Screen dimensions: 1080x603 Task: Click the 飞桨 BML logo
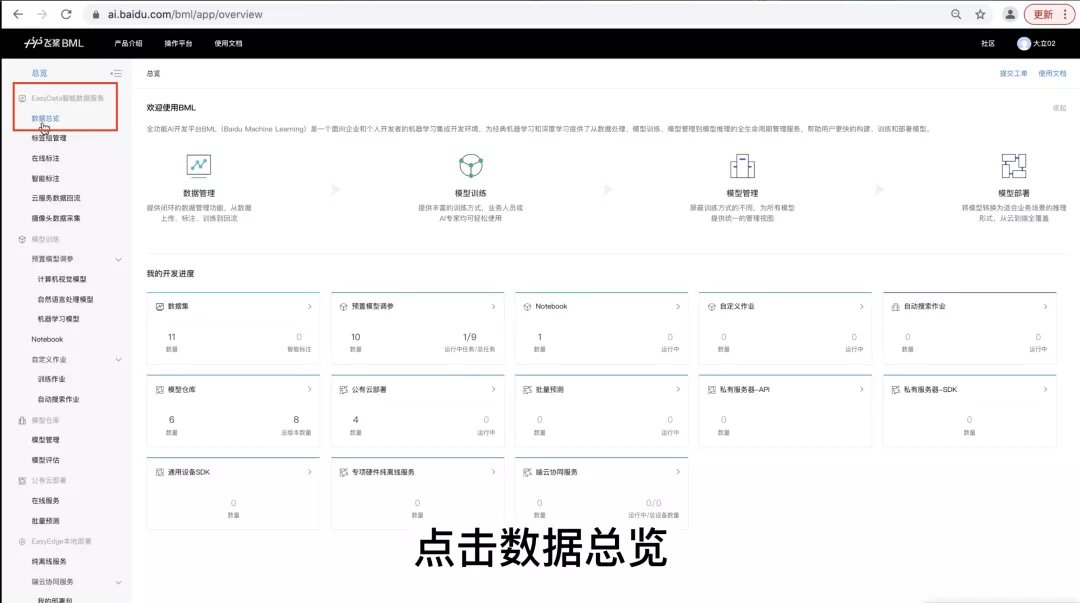pyautogui.click(x=54, y=43)
